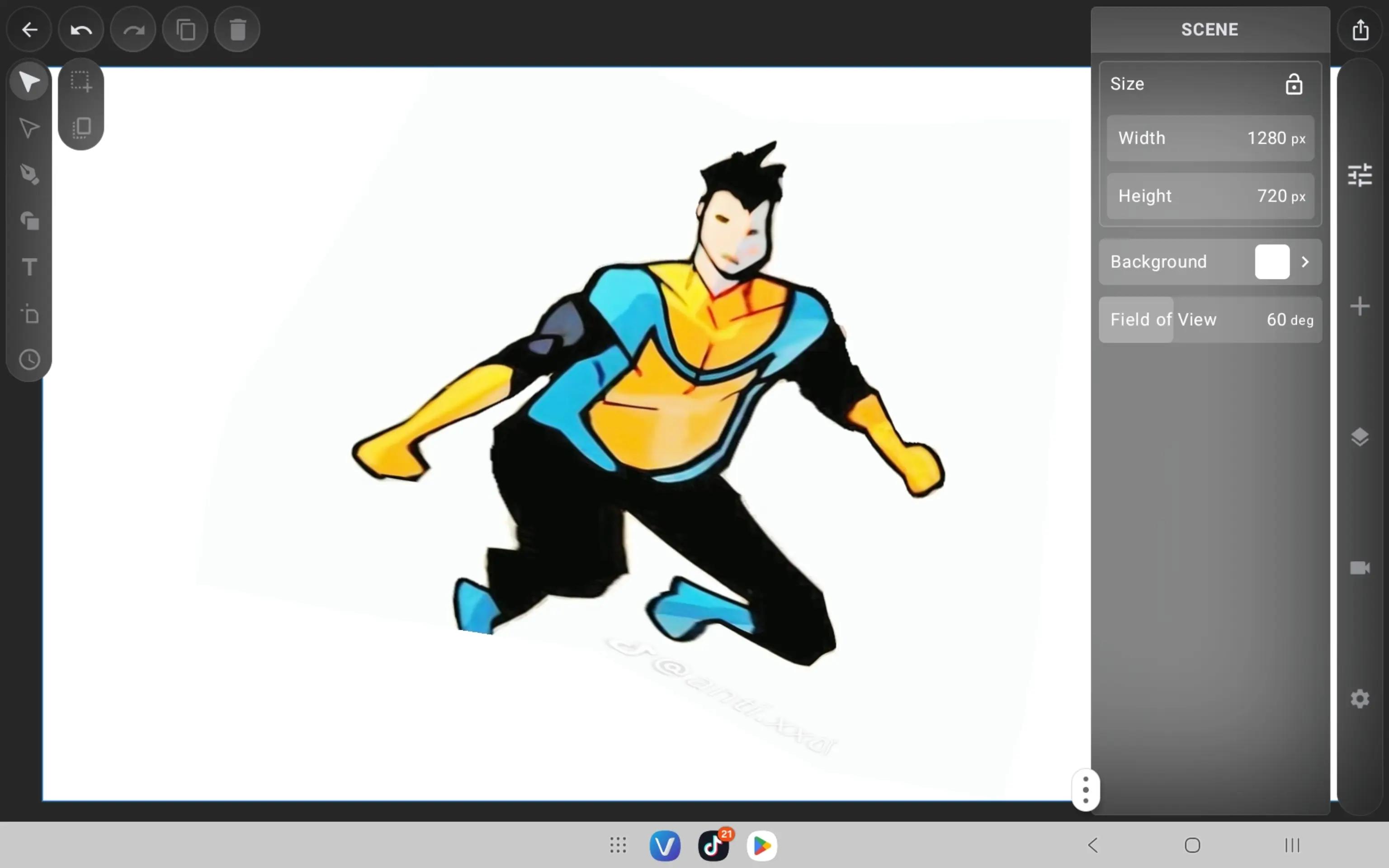Open the Layers panel icon

pyautogui.click(x=1360, y=437)
